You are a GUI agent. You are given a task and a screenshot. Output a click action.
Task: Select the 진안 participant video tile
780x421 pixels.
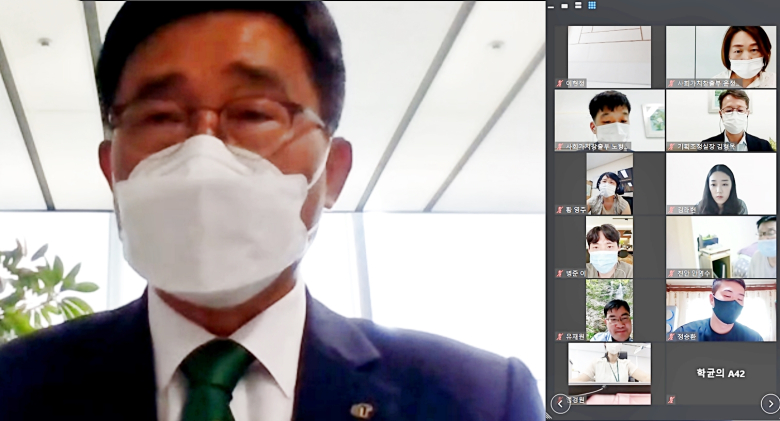[x=721, y=247]
